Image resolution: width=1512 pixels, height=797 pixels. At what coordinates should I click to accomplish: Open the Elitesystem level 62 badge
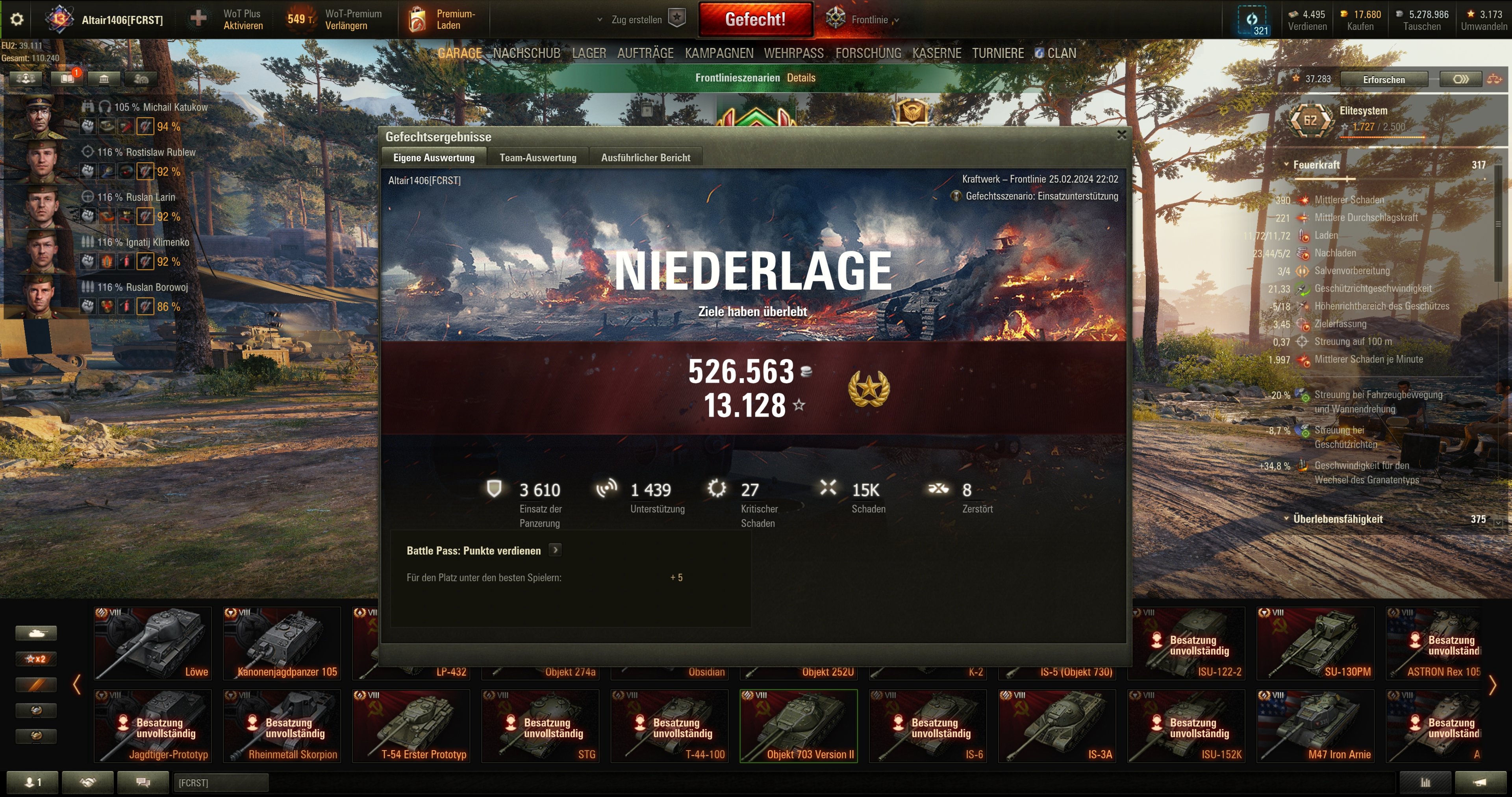tap(1310, 120)
